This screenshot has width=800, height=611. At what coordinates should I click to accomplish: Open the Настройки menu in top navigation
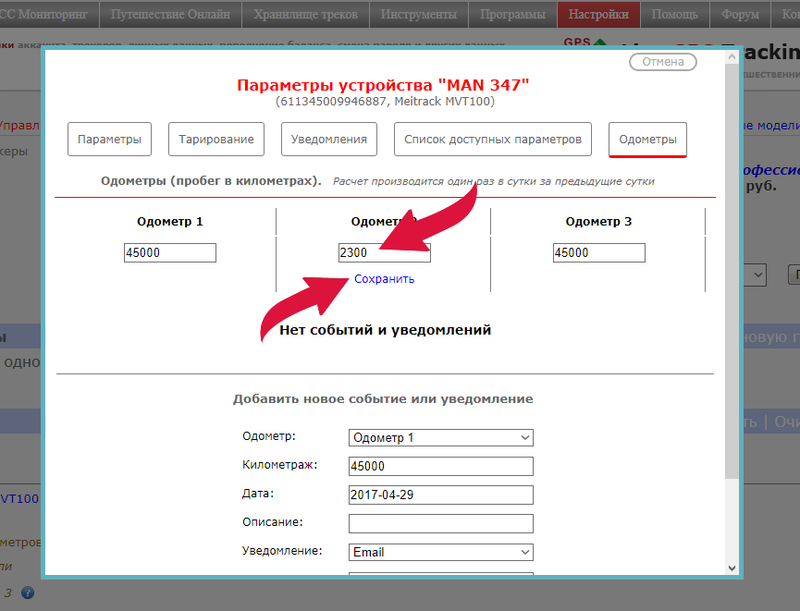599,14
